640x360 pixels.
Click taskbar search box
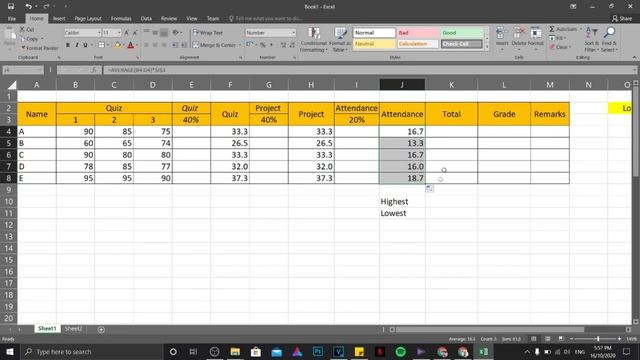pos(91,351)
